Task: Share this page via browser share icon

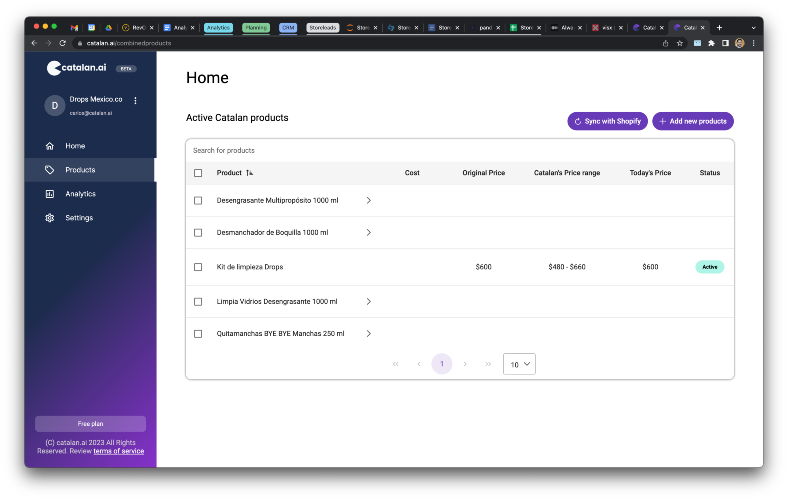Action: [x=665, y=43]
